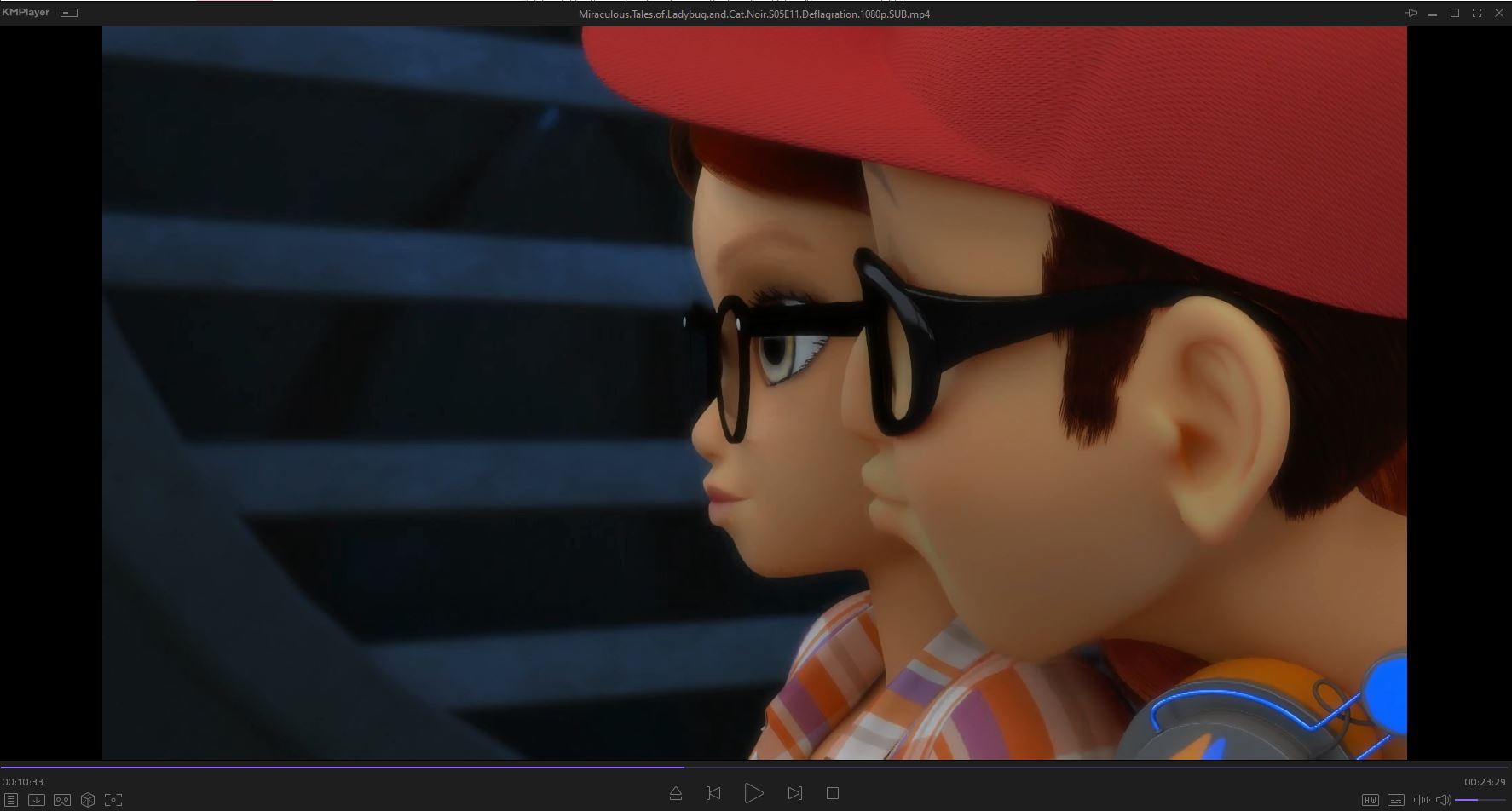This screenshot has width=1512, height=811.
Task: Click the video download icon
Action: pos(37,800)
